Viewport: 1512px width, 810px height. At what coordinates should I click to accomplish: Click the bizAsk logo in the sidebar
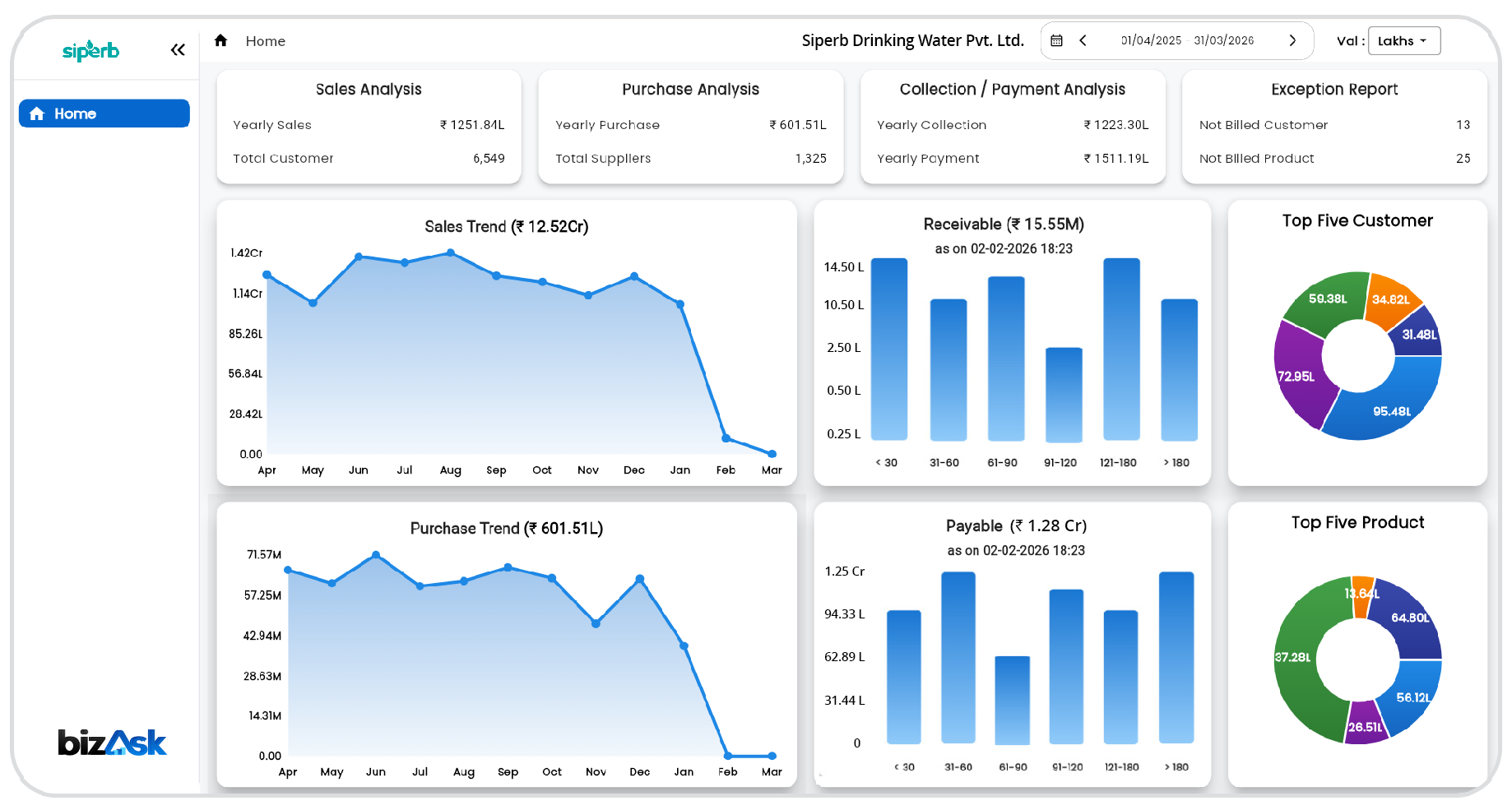coord(112,743)
